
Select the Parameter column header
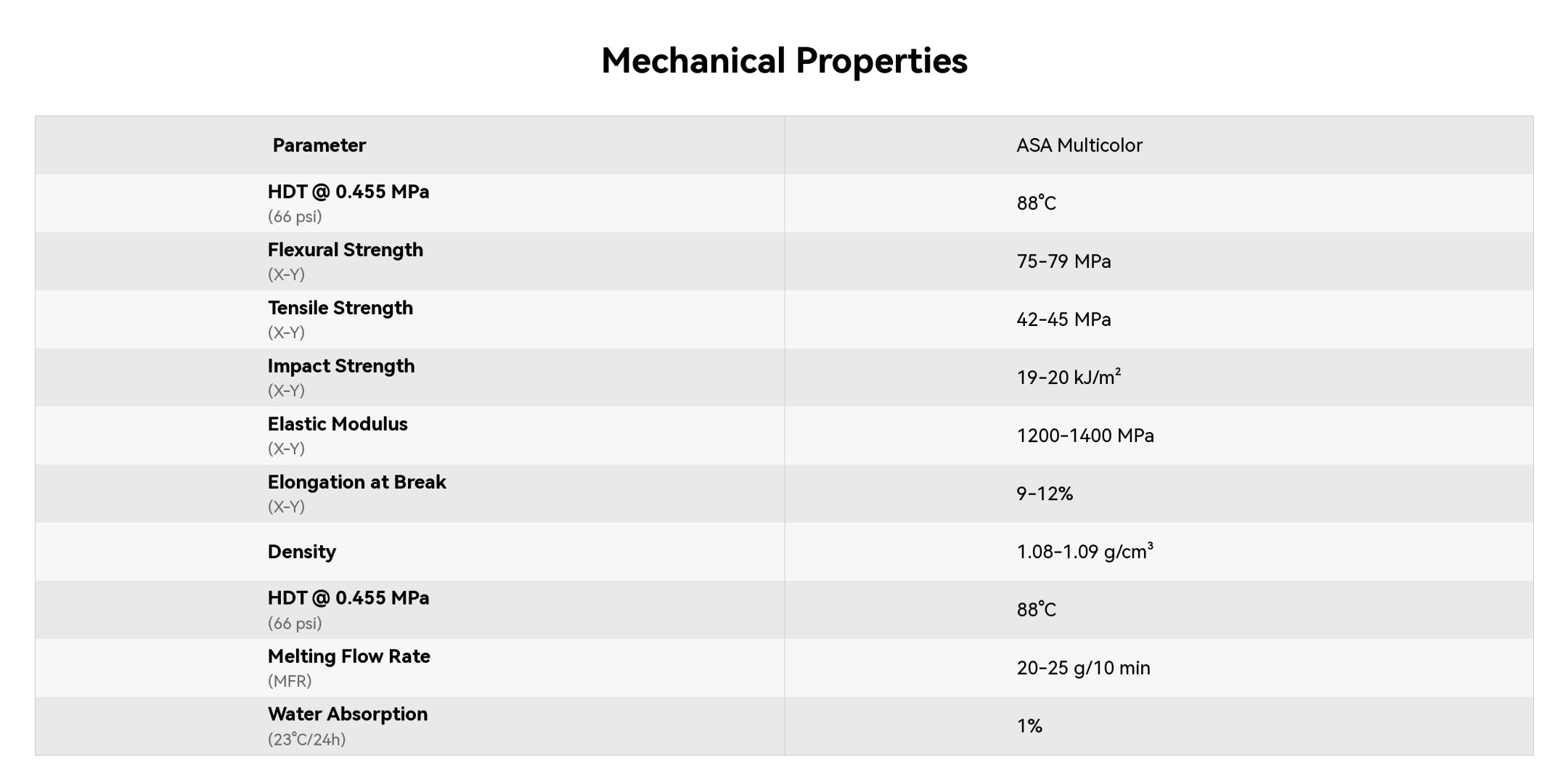point(319,145)
